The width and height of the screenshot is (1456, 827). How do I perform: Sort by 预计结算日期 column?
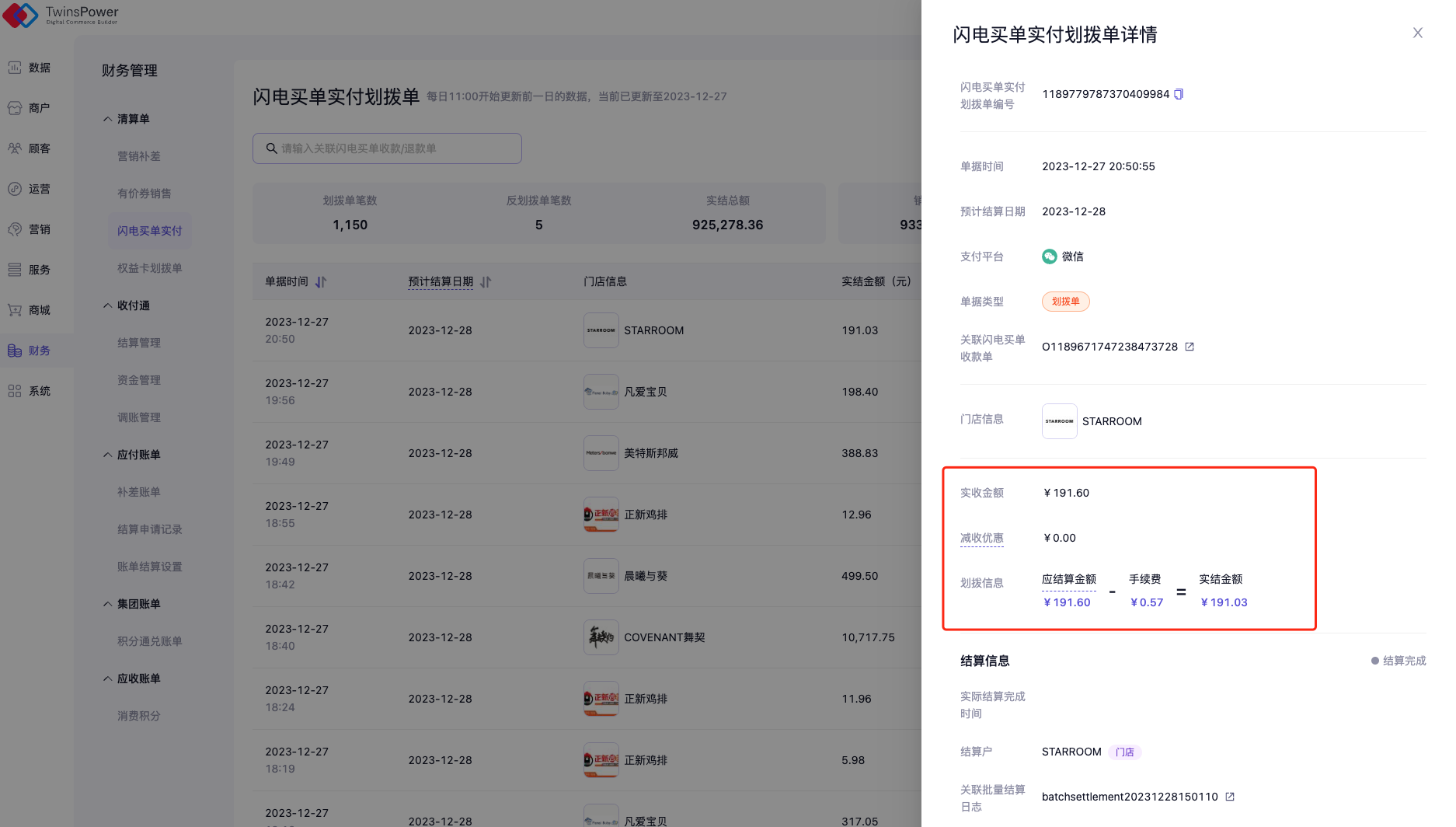pos(486,282)
